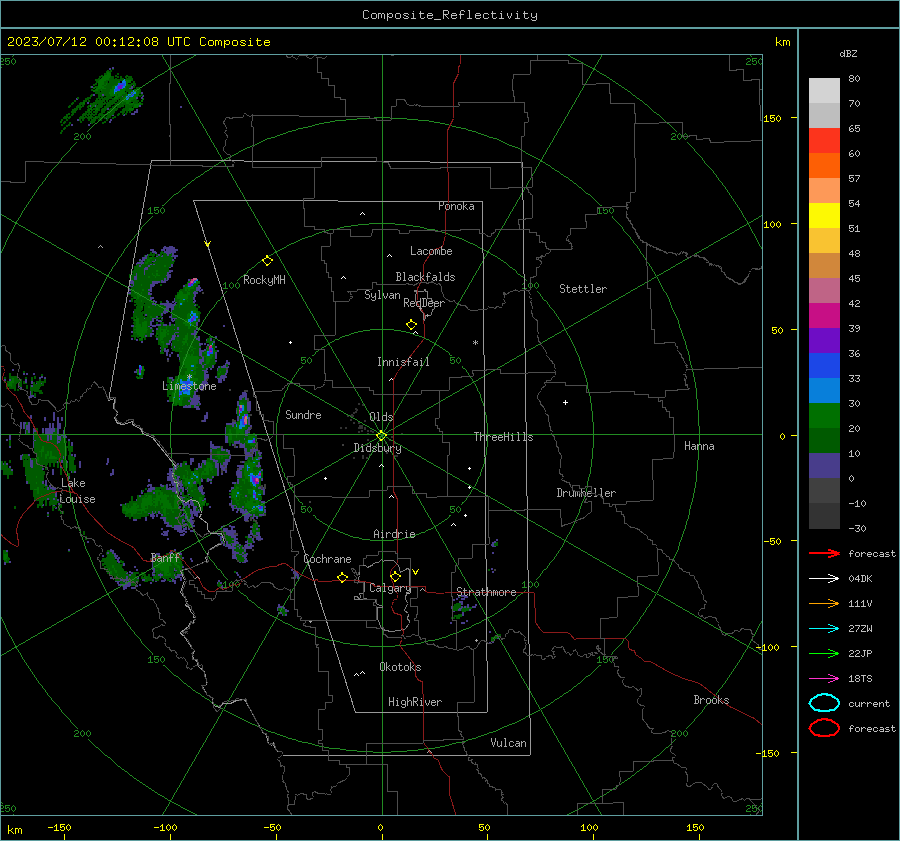Select the 80 dBZ light gray swatch
This screenshot has height=841, width=900.
824,90
